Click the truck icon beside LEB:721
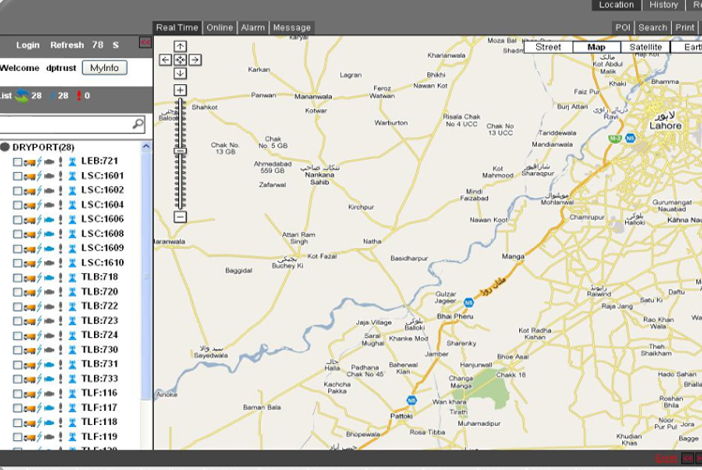This screenshot has height=470, width=702. point(30,161)
